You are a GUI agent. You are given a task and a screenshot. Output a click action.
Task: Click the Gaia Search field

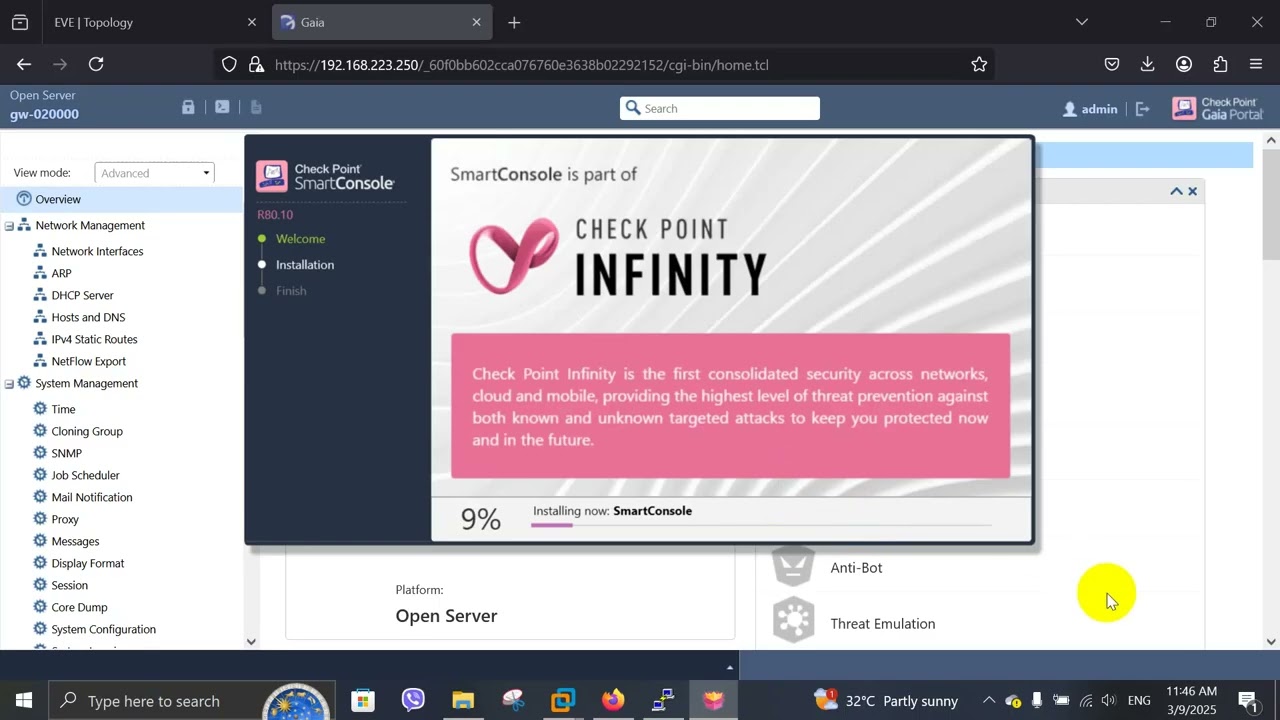coord(720,108)
